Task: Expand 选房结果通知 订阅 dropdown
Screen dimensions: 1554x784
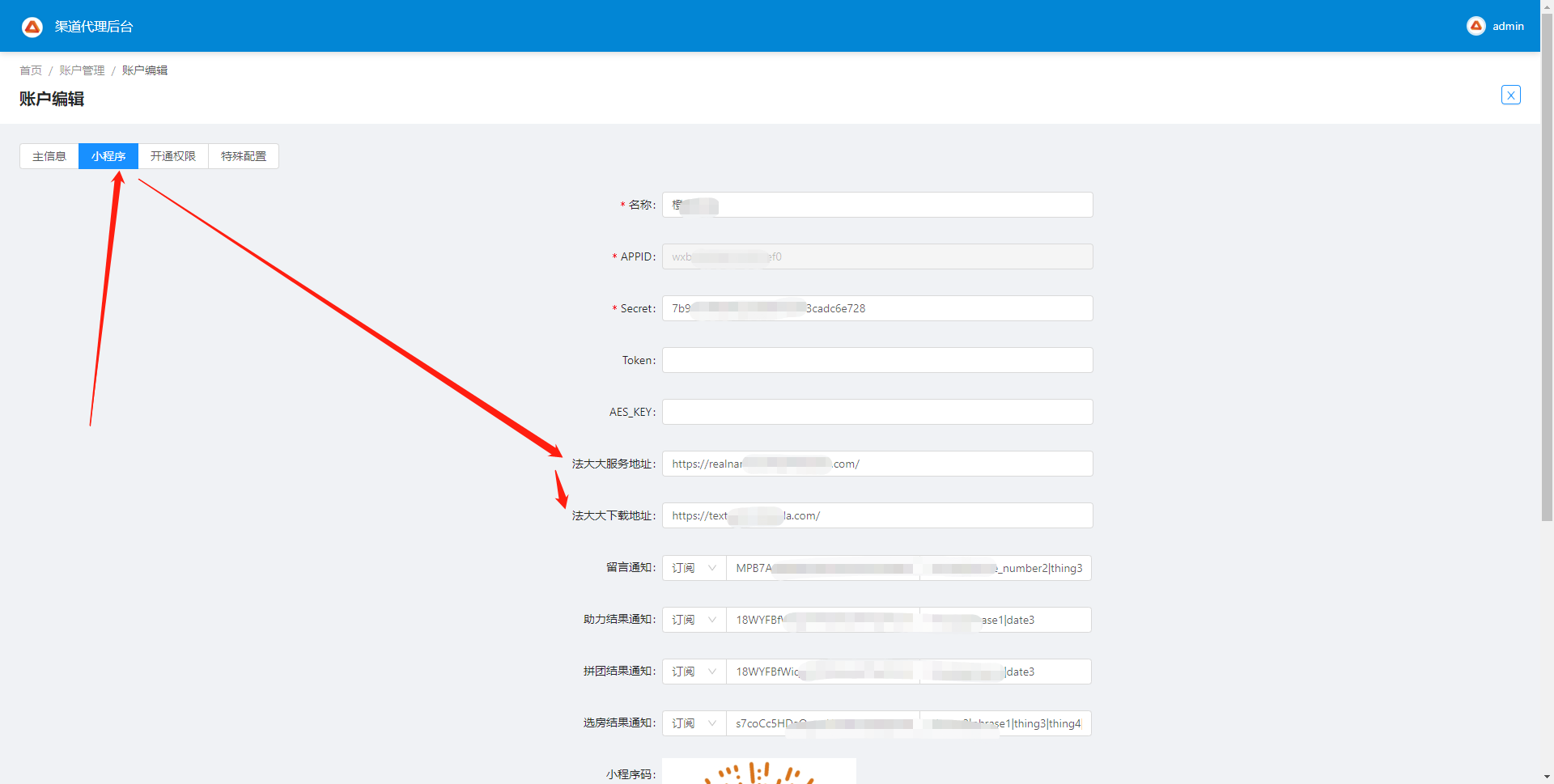Action: pos(694,723)
